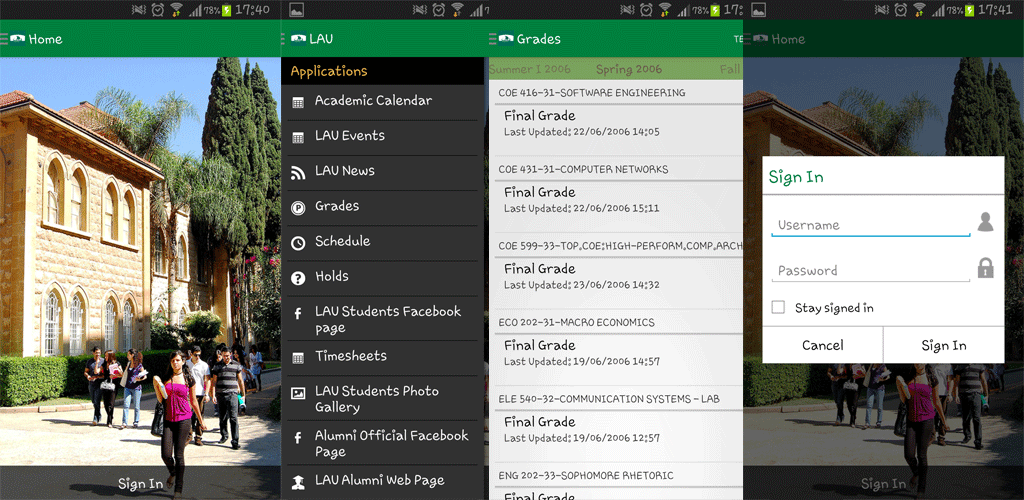
Task: Tap the picture notification icon on the LAU screen
Action: click(x=296, y=10)
